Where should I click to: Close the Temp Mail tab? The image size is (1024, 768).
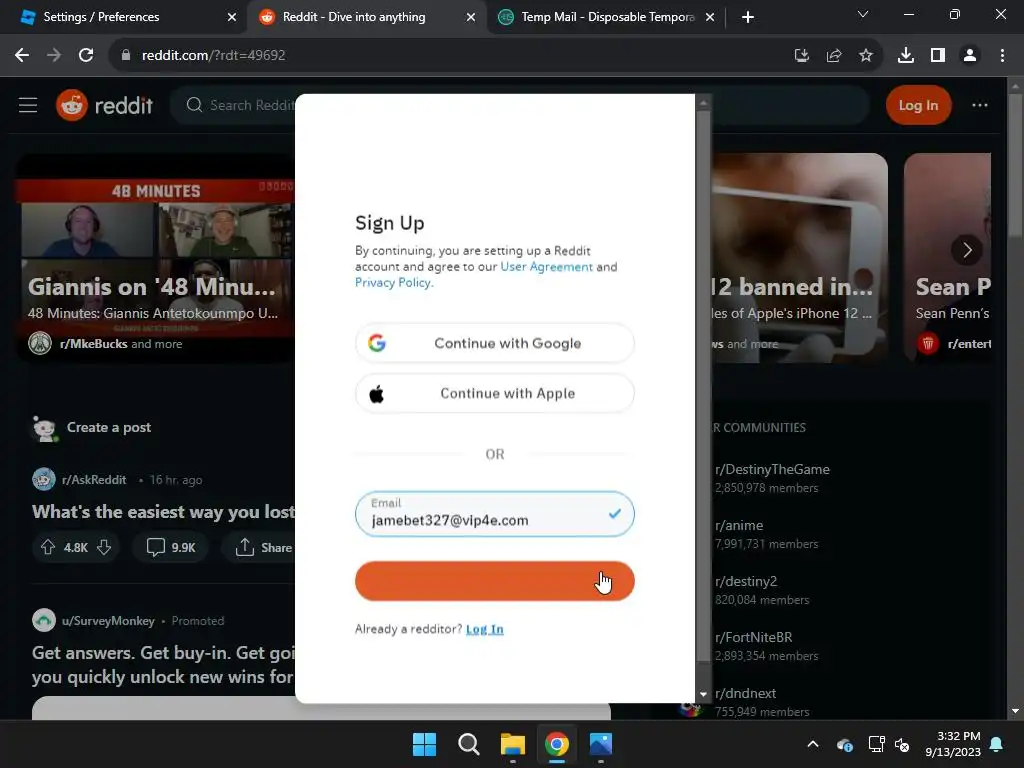pyautogui.click(x=709, y=17)
